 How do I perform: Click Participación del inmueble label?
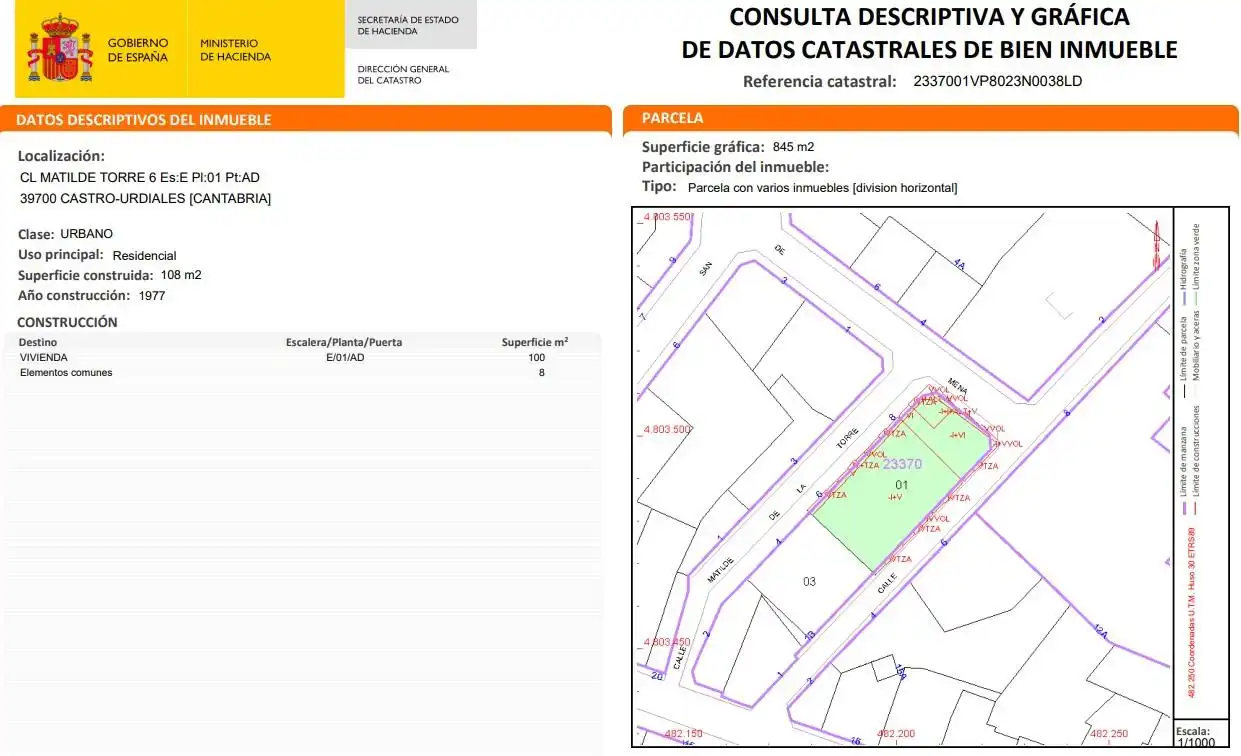tap(735, 167)
